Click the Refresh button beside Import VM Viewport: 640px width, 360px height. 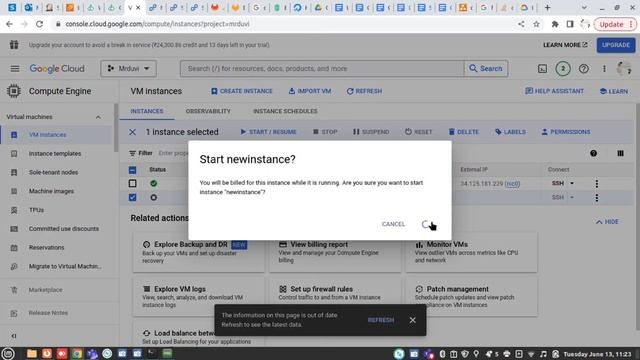(364, 91)
